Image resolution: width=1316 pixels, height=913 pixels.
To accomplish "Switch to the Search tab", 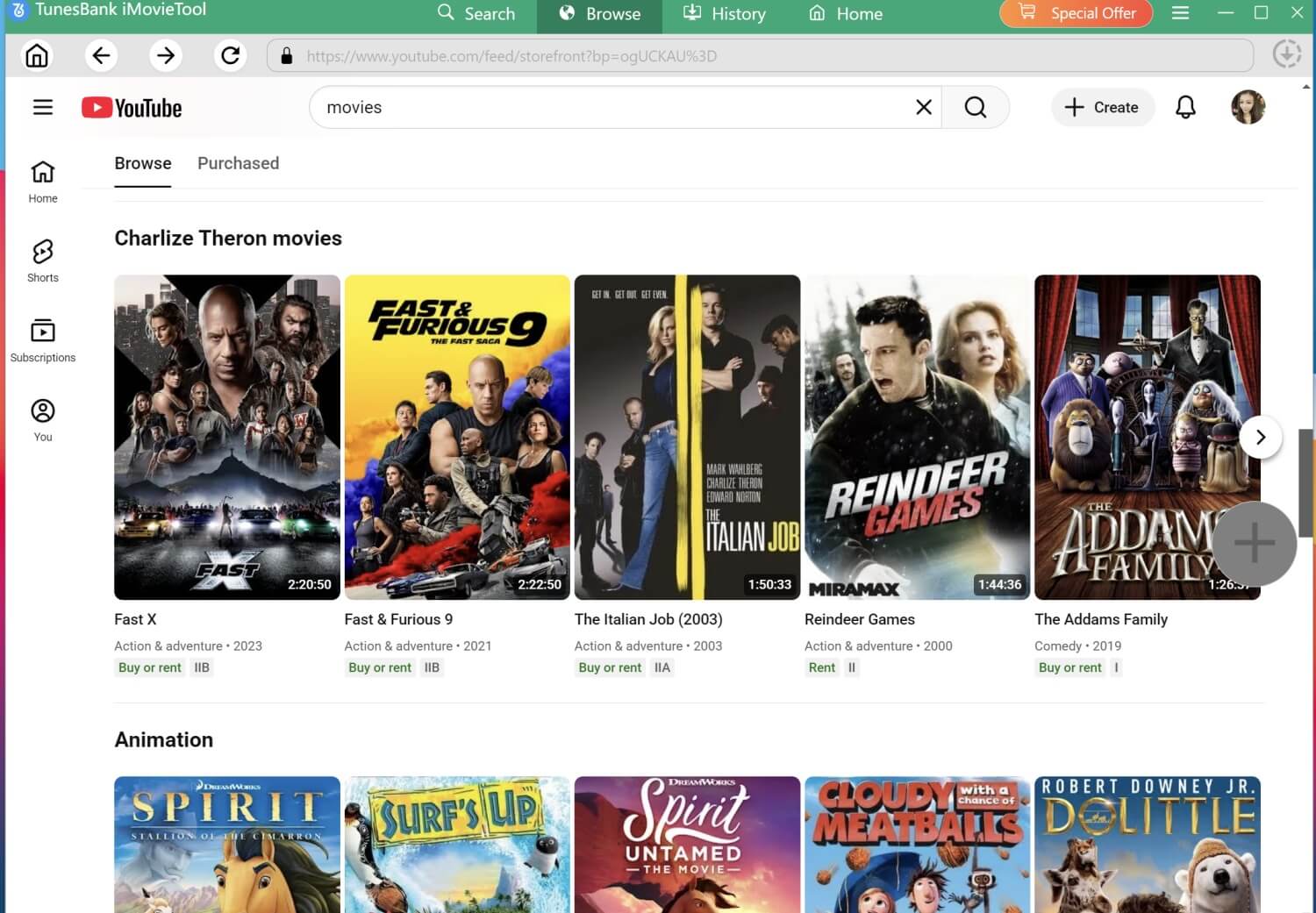I will coord(476,14).
